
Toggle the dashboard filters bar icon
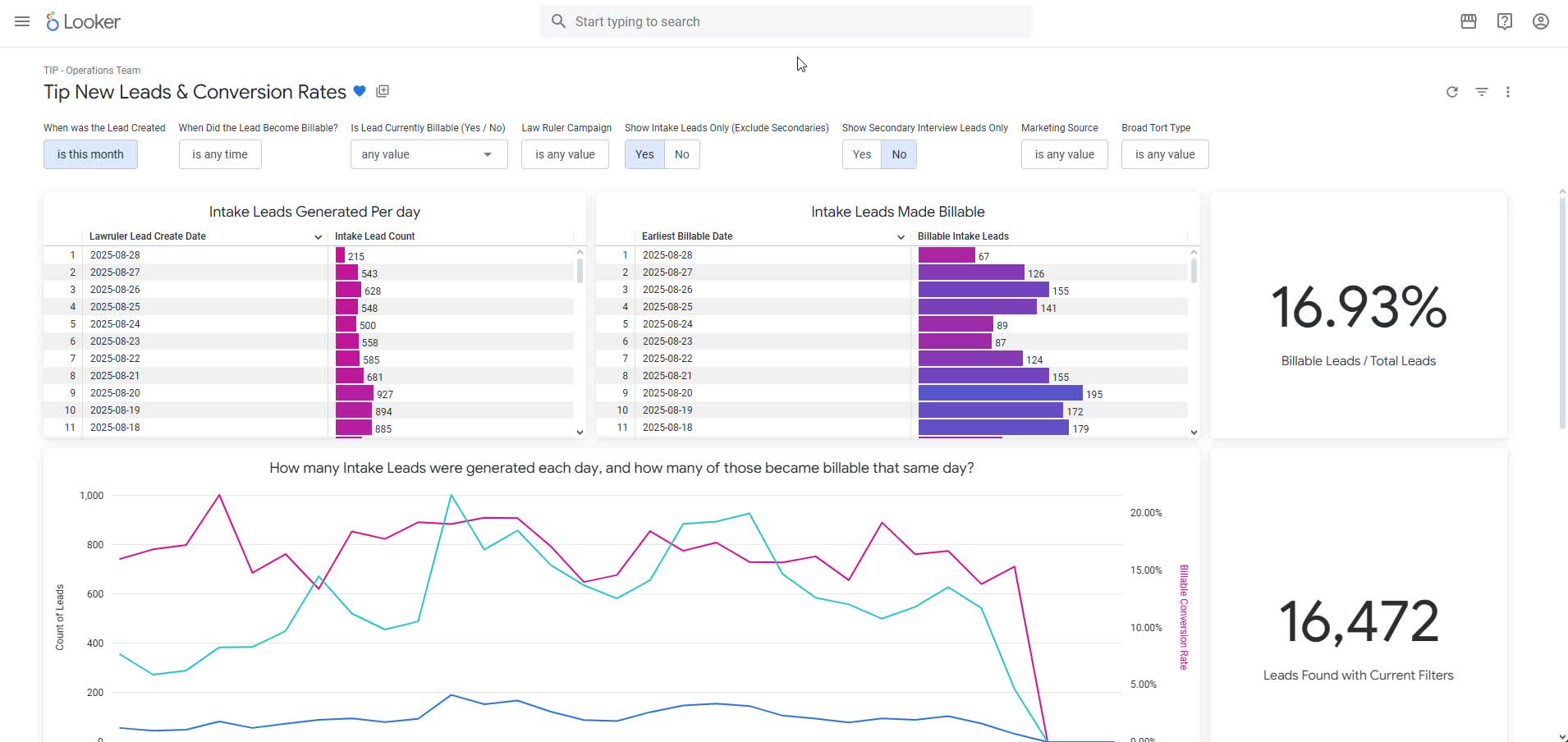[x=1481, y=92]
